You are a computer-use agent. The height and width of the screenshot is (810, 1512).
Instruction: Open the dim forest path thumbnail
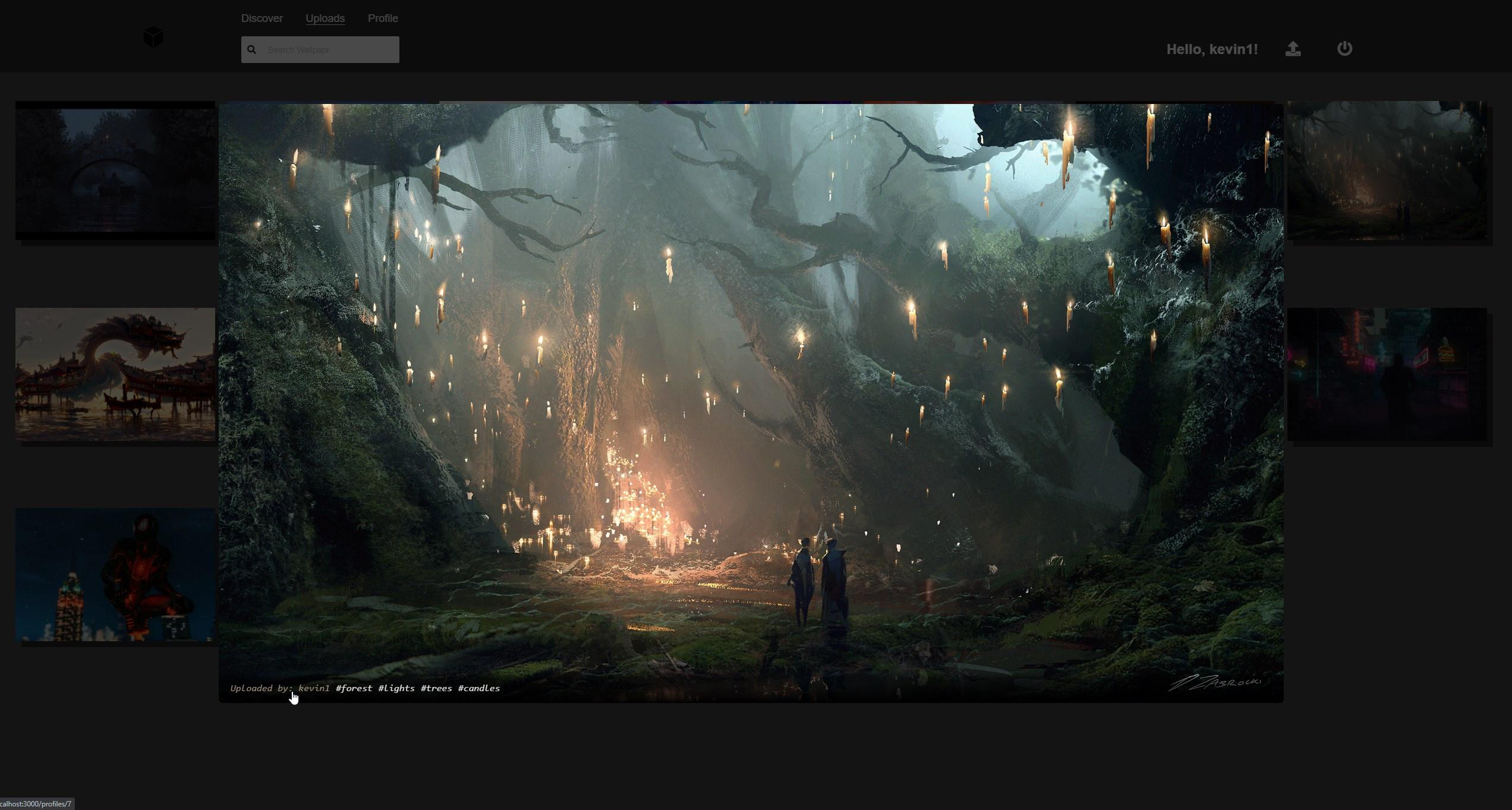1387,171
